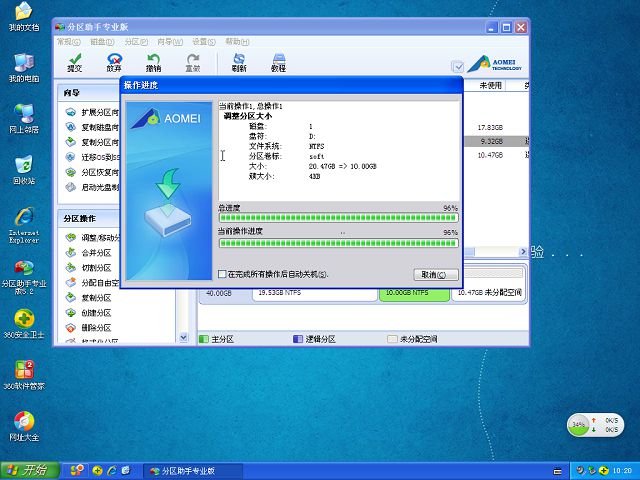
Task: Open 网上邻居 desktop icon
Action: coord(24,119)
